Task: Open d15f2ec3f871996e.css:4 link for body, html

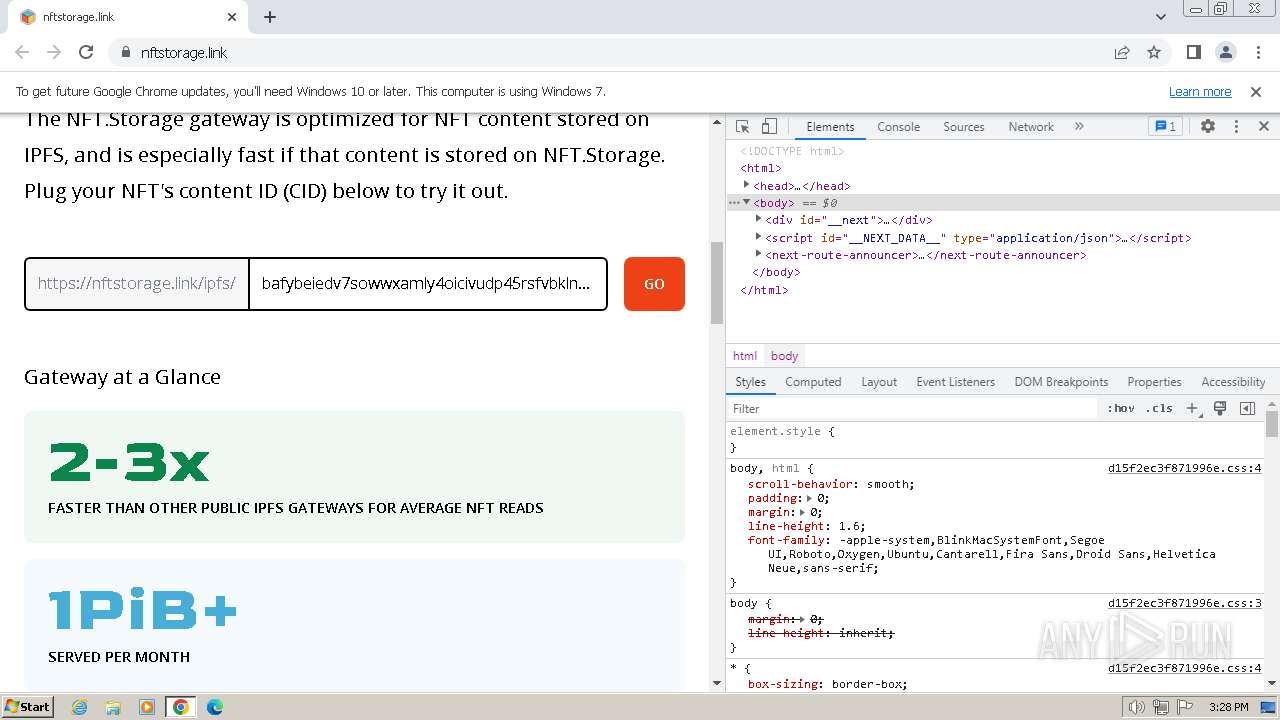Action: coord(1184,468)
